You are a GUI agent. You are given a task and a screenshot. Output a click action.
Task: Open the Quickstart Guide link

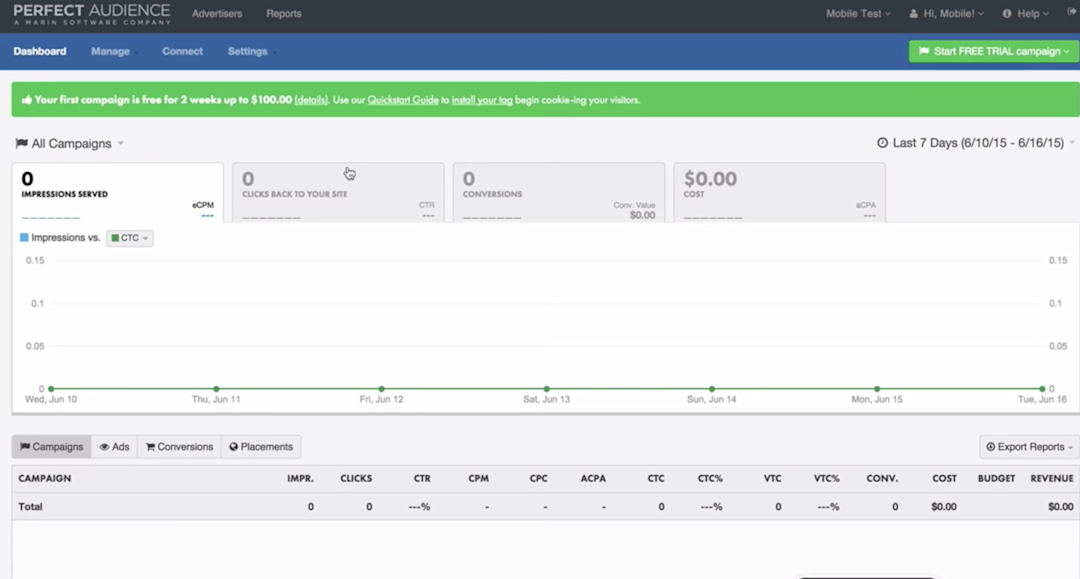(x=403, y=100)
